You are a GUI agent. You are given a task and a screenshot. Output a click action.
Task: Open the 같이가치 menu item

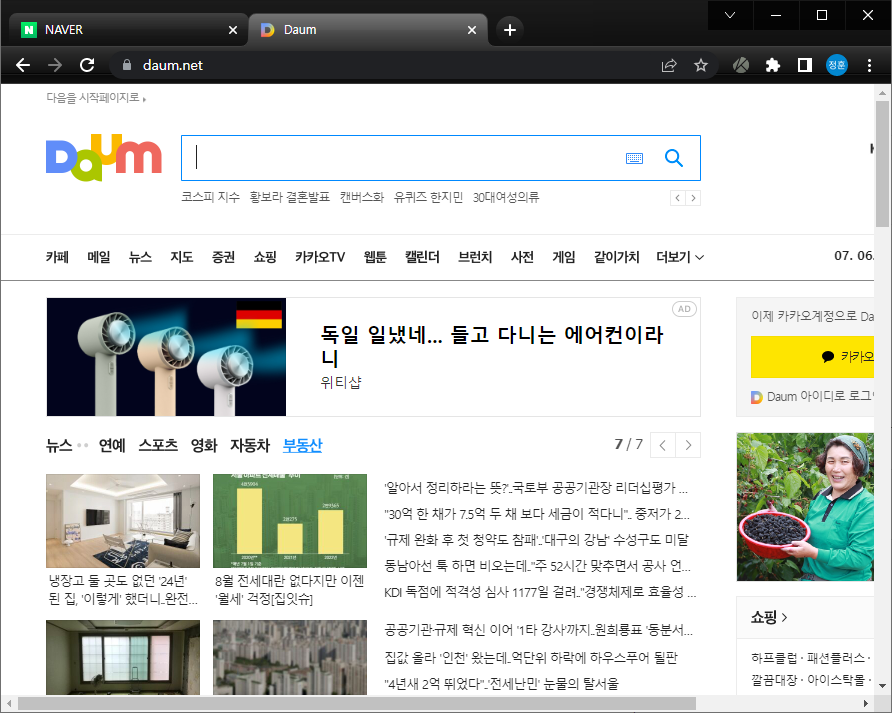click(617, 257)
